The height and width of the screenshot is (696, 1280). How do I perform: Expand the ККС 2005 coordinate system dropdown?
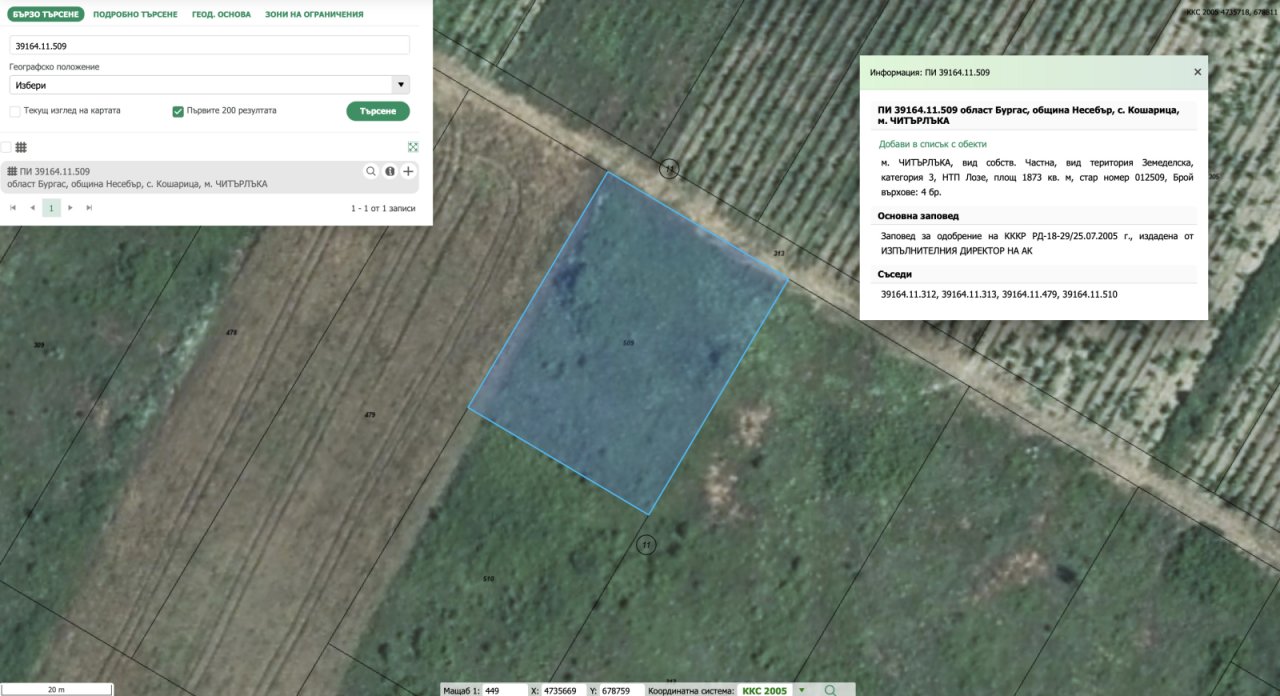click(x=800, y=690)
